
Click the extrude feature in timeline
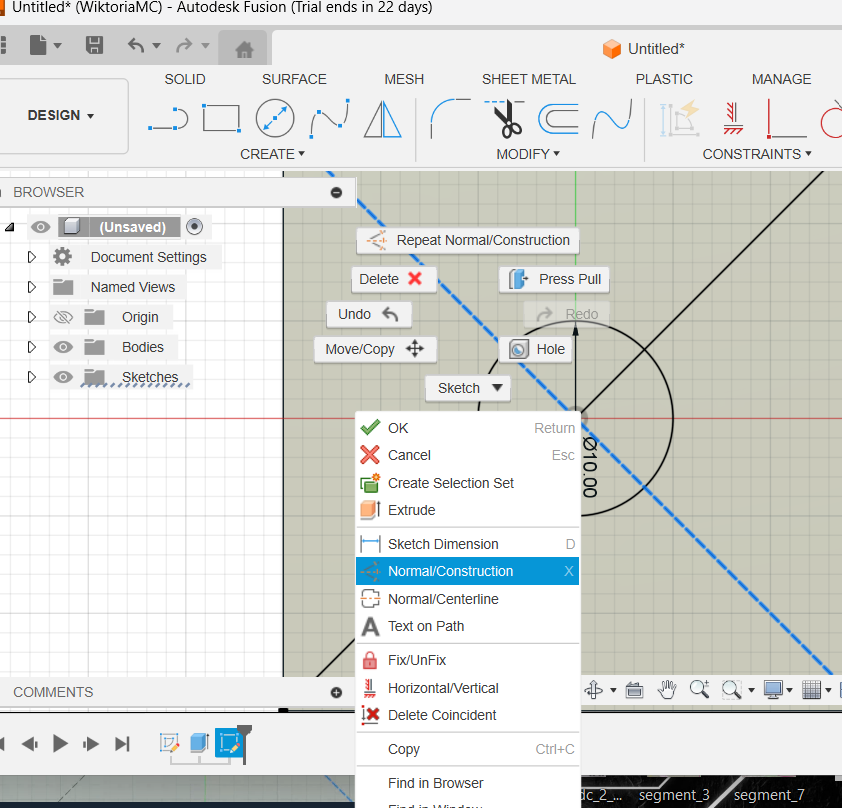coord(199,743)
